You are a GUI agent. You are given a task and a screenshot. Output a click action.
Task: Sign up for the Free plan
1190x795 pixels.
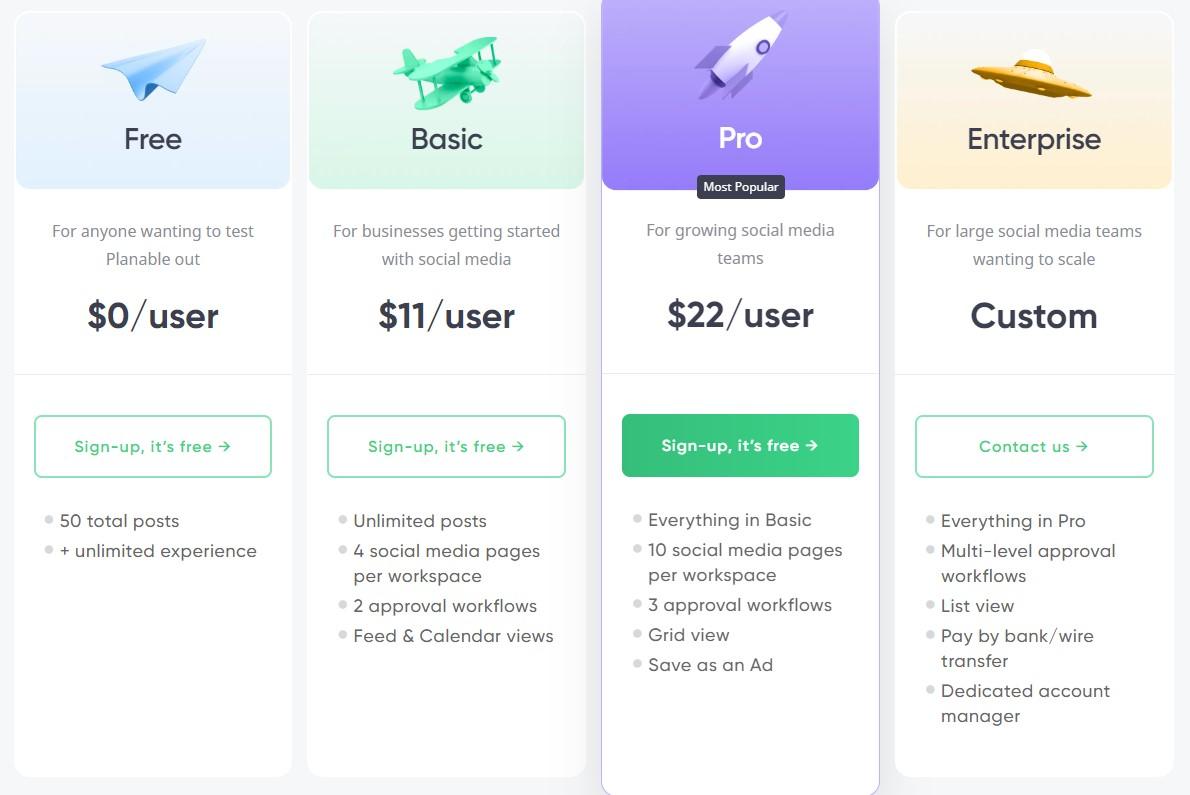click(153, 446)
